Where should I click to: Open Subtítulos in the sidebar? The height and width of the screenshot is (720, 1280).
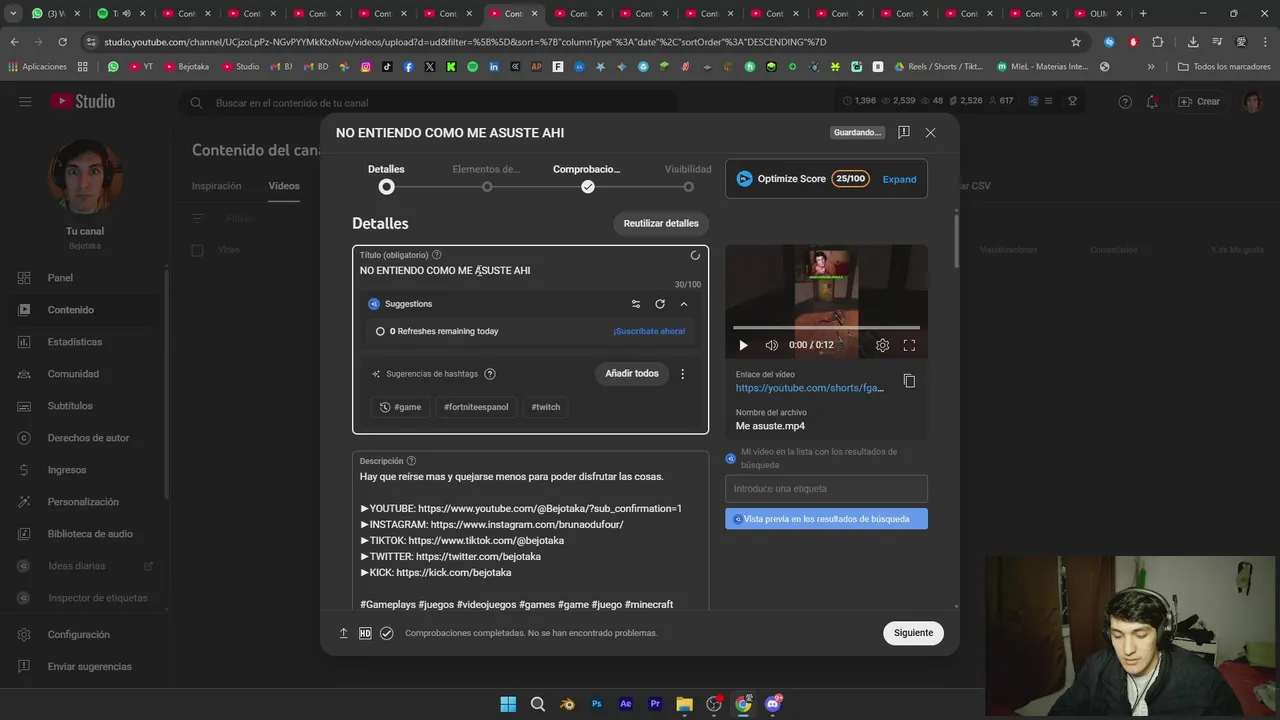pyautogui.click(x=84, y=406)
